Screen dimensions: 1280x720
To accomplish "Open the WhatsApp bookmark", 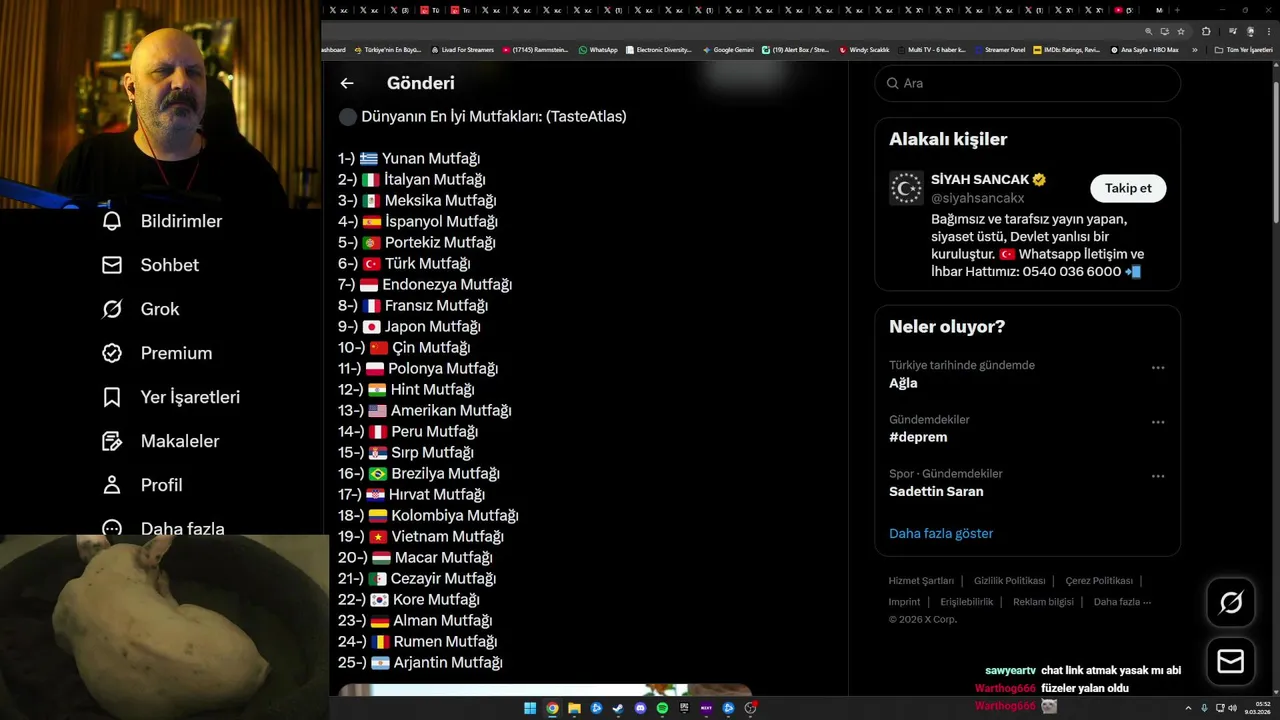I will pos(598,50).
